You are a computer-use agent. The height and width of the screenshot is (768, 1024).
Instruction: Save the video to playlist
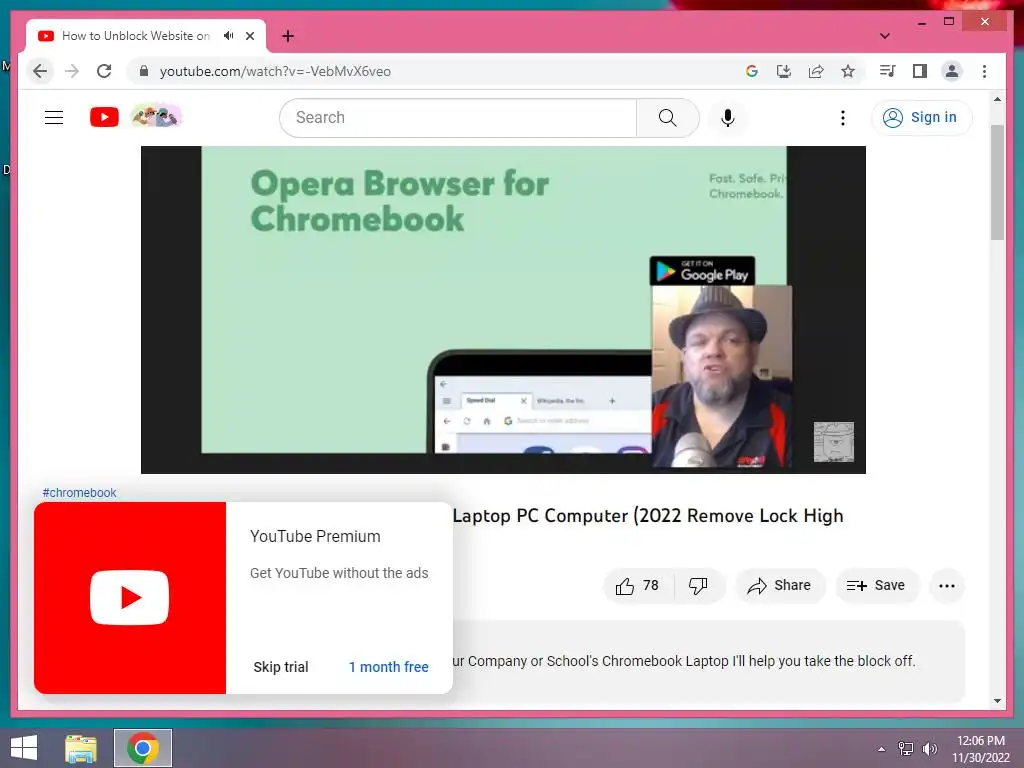876,586
